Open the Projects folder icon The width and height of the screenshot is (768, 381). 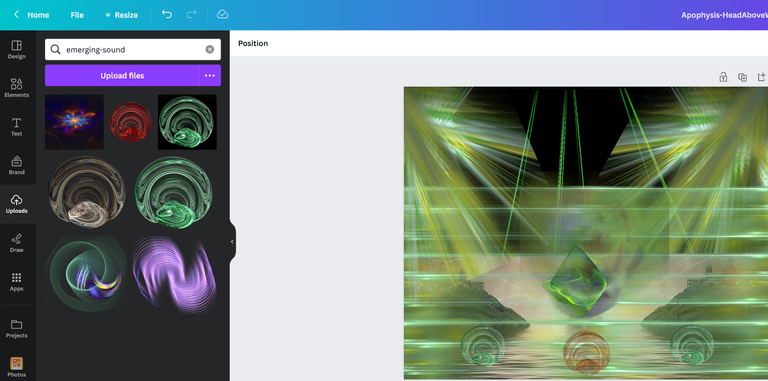point(16,324)
